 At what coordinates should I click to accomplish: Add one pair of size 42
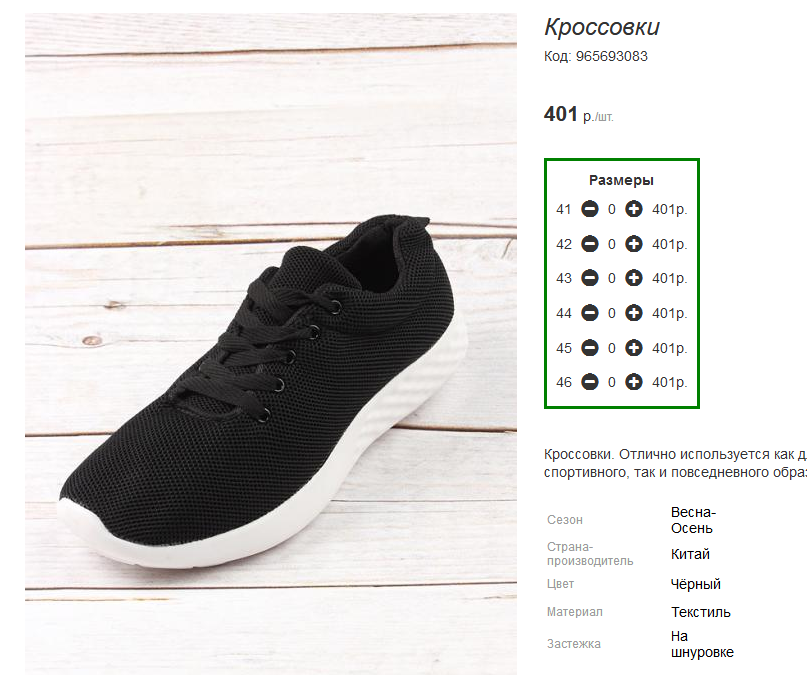pos(634,243)
